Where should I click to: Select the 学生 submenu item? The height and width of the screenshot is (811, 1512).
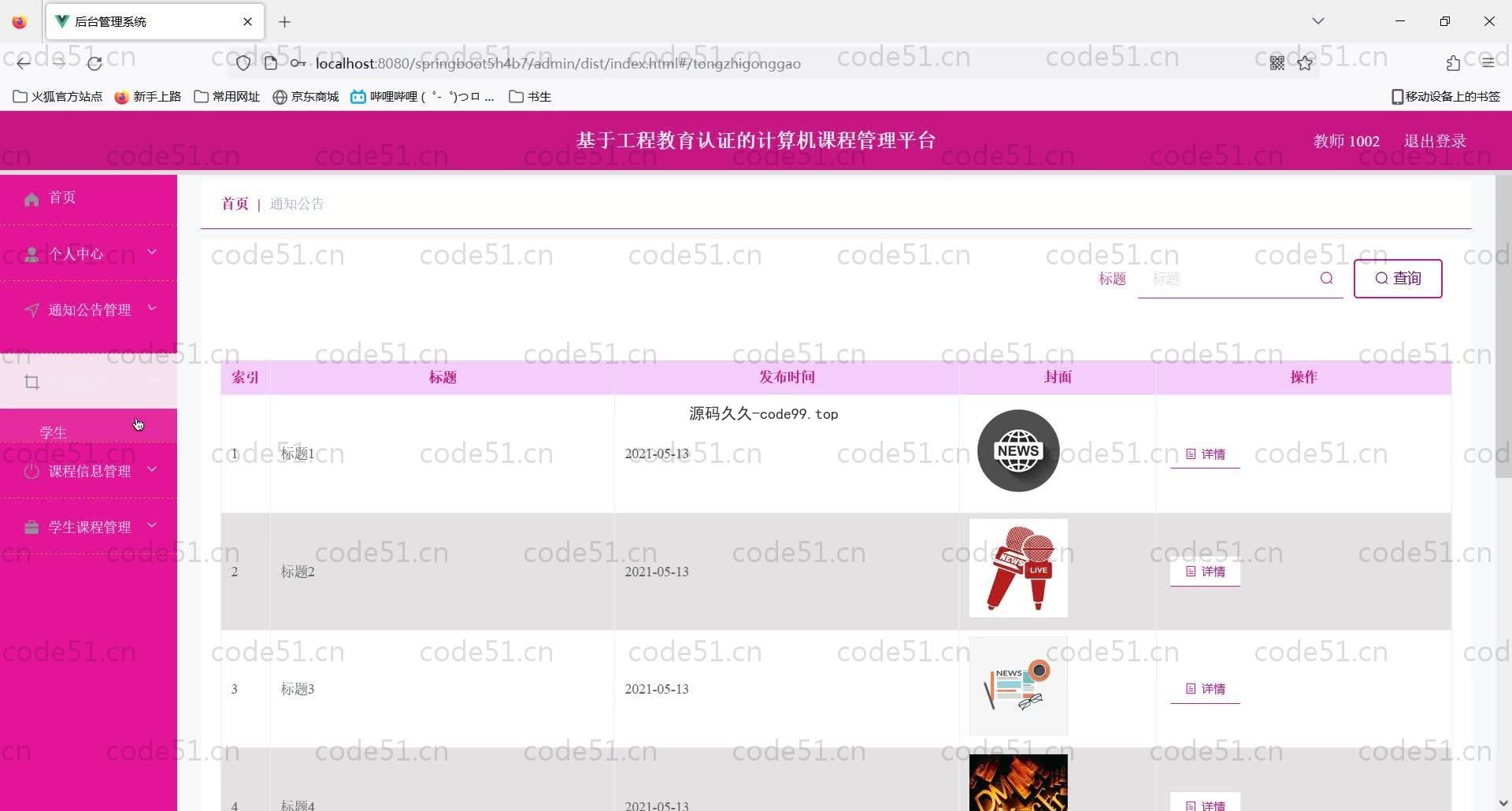(88, 430)
